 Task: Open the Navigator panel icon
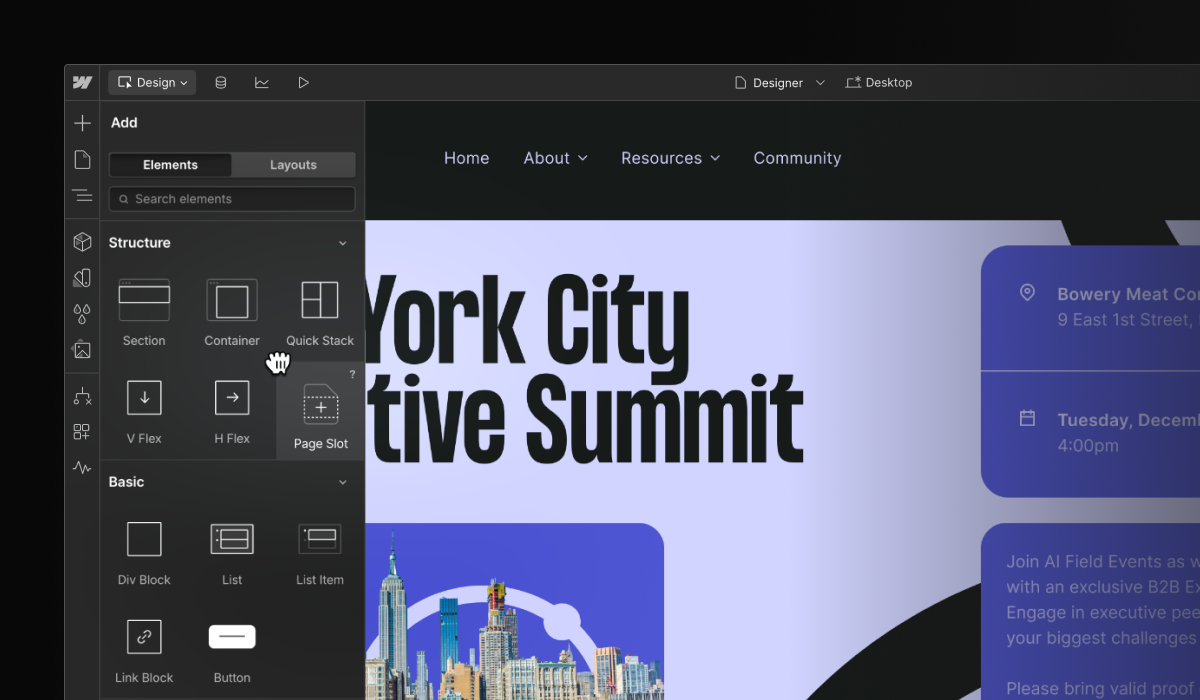(x=83, y=195)
